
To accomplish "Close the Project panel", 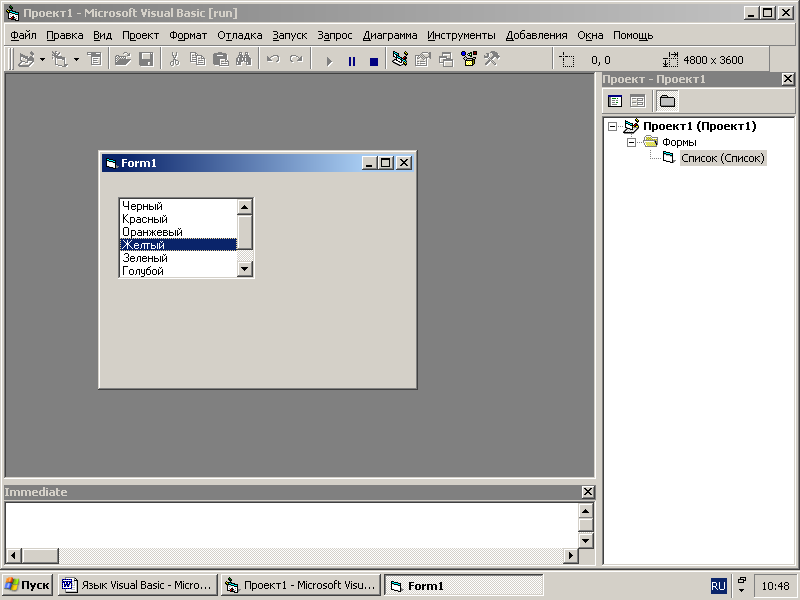I will click(x=788, y=79).
